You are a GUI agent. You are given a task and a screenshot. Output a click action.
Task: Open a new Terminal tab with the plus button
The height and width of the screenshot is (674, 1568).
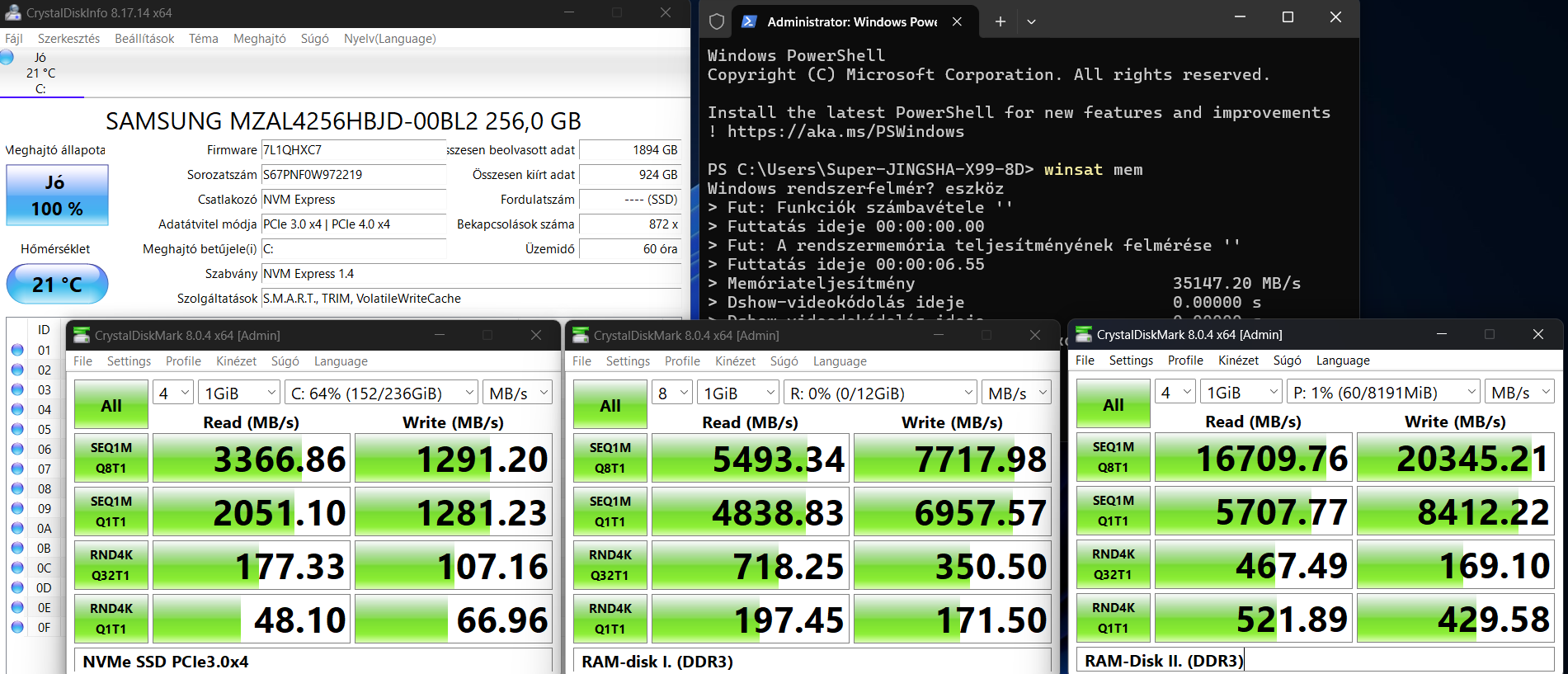click(1000, 21)
